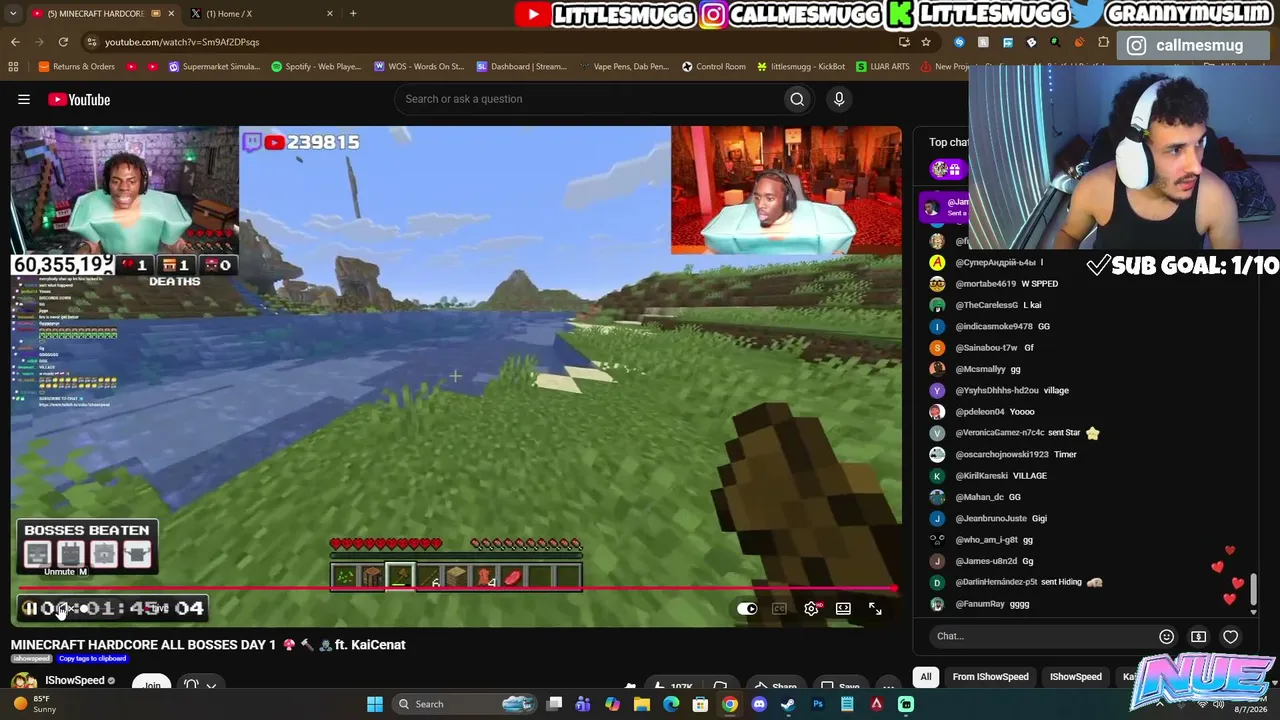The image size is (1280, 720).
Task: Open the Returns & Orders bookmark
Action: tap(77, 67)
